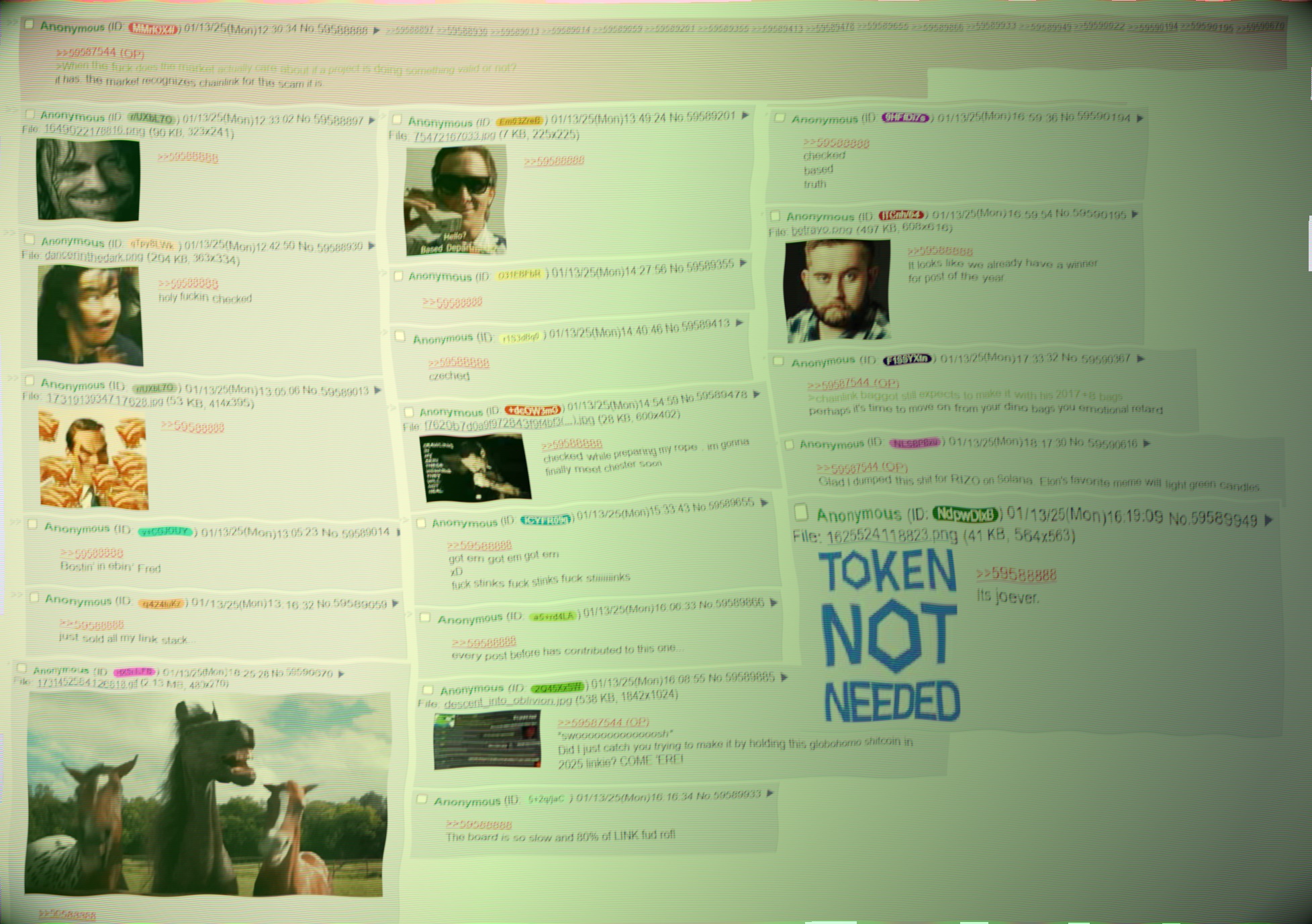Expand grinning face thumbnail in post 59588897

[x=88, y=180]
